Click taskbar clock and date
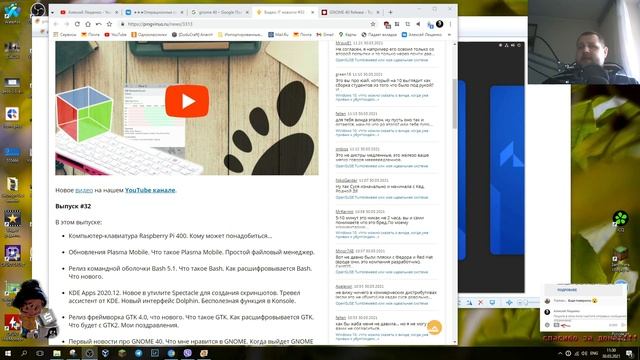Image resolution: width=640 pixels, height=360 pixels. (611, 353)
